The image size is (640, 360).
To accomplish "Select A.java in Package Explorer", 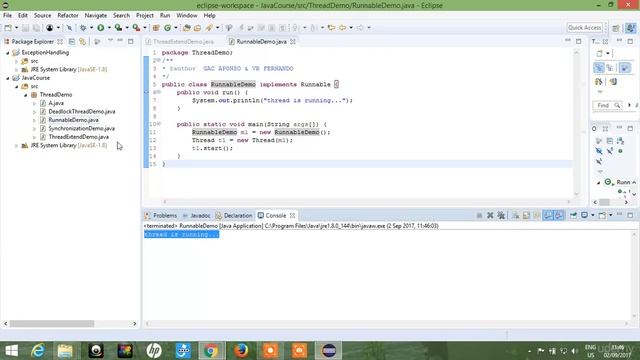I will tap(56, 103).
